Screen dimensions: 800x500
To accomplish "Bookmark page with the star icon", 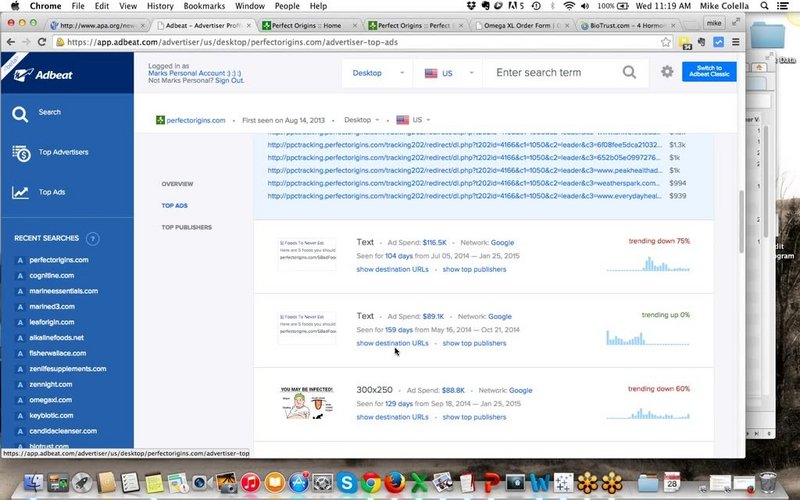I will pos(666,42).
